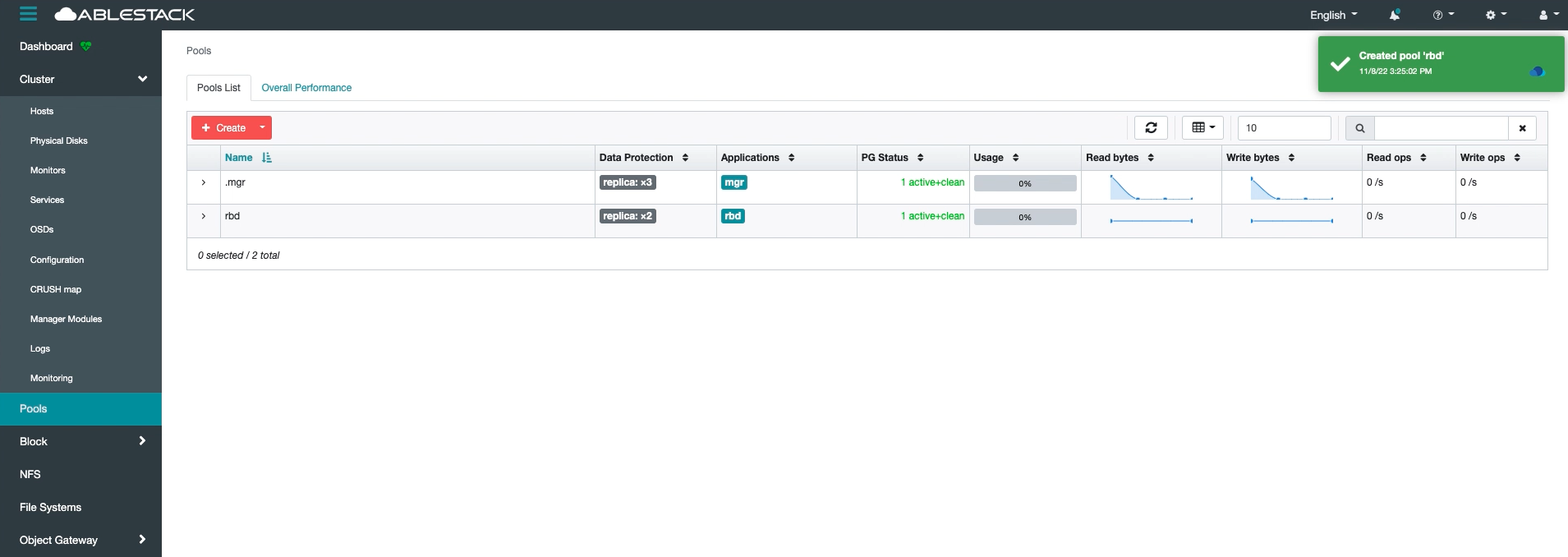Collapse the Cluster sidebar section

coord(142,79)
